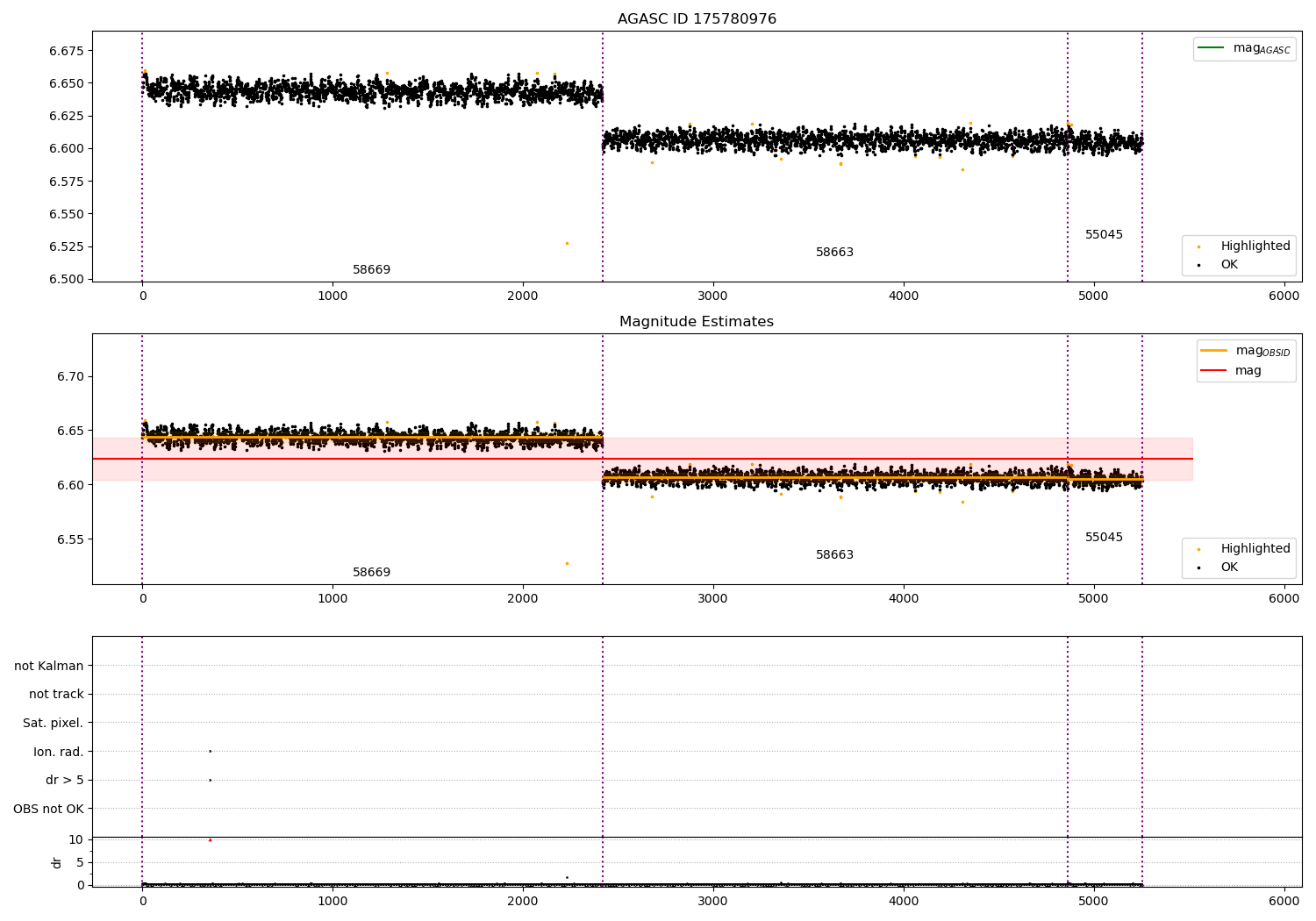Click the 10 tick on the dr axis

point(76,839)
